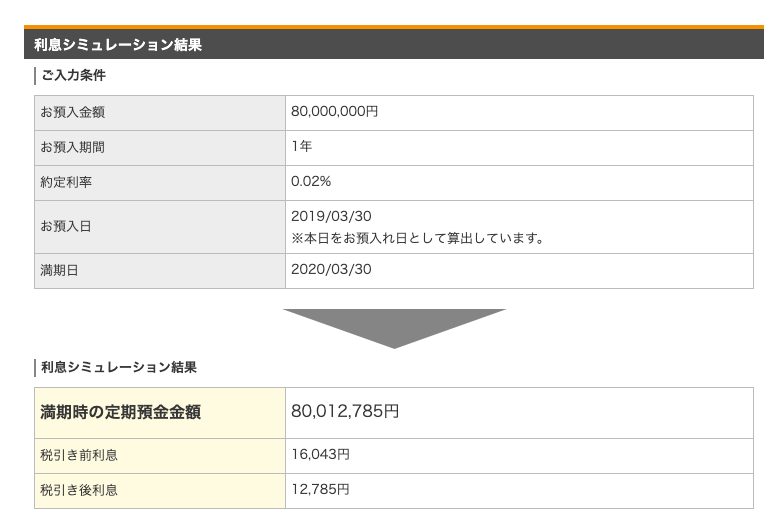Click the 1年 deposit period value
The height and width of the screenshot is (522, 775).
(301, 147)
